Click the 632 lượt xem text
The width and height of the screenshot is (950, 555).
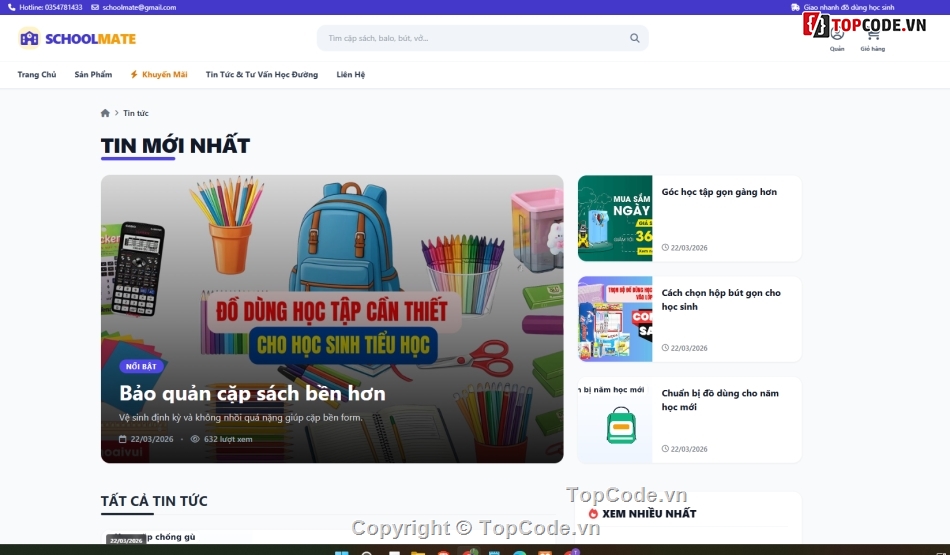228,439
